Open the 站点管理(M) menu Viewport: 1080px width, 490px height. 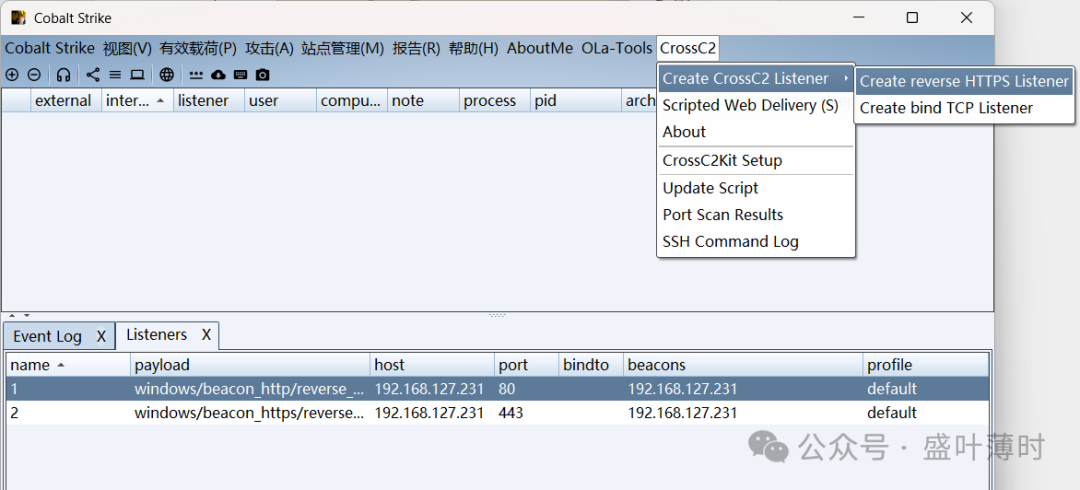click(x=343, y=48)
